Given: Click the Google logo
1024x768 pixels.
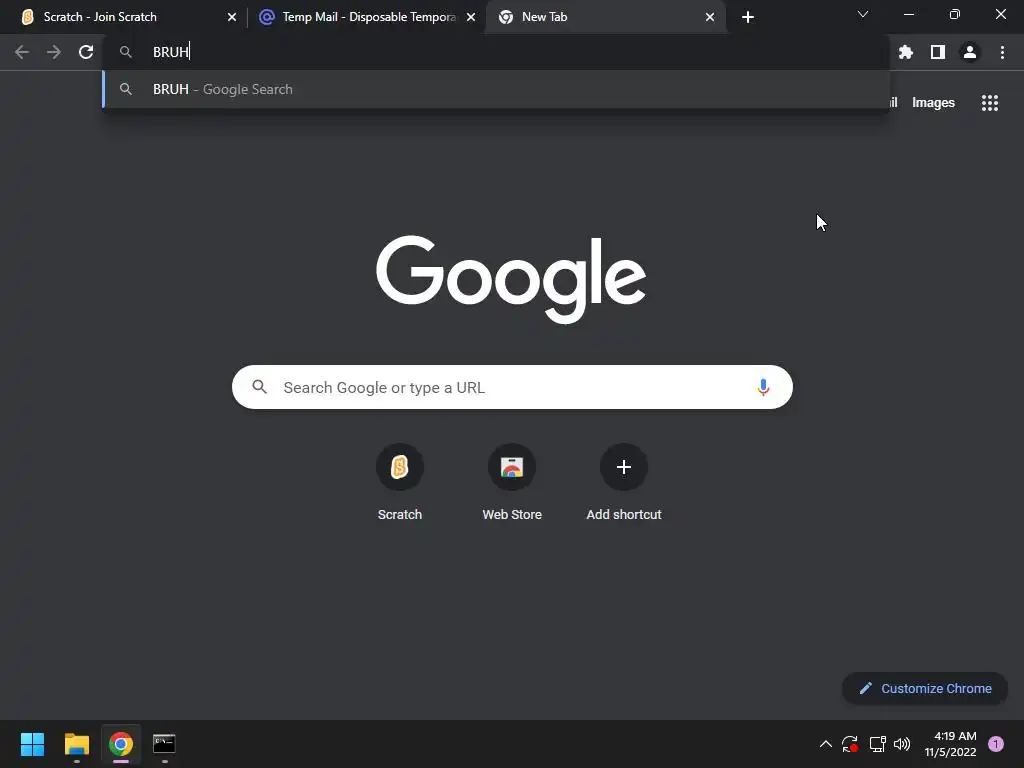Looking at the screenshot, I should (511, 279).
